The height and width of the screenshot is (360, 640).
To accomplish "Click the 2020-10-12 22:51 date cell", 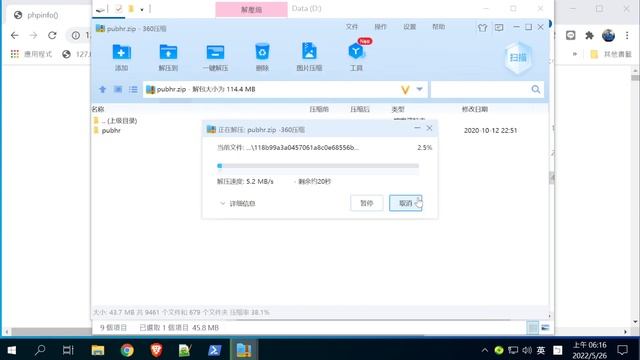I will pyautogui.click(x=490, y=131).
